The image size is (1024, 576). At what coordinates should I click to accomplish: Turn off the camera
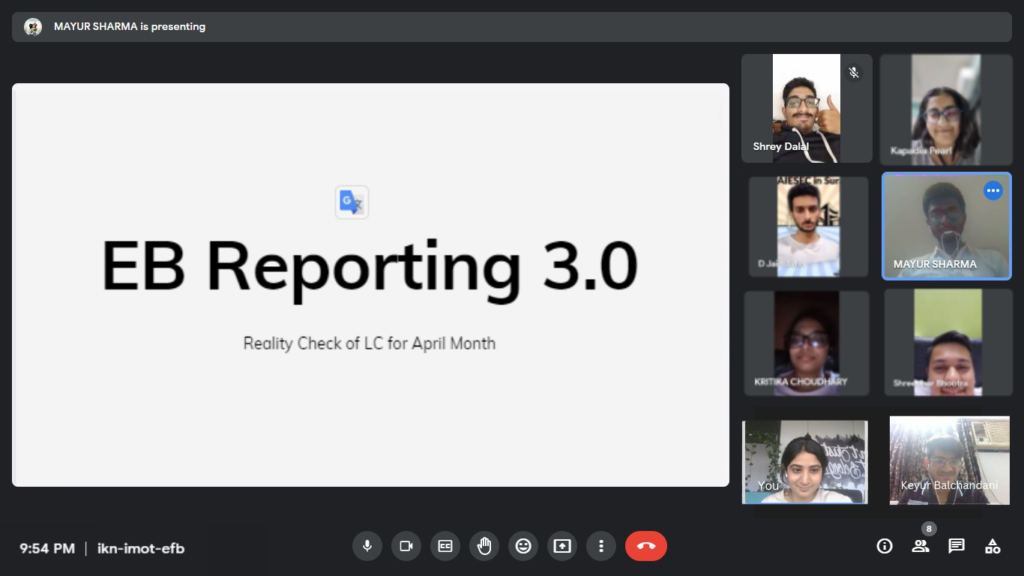point(406,546)
